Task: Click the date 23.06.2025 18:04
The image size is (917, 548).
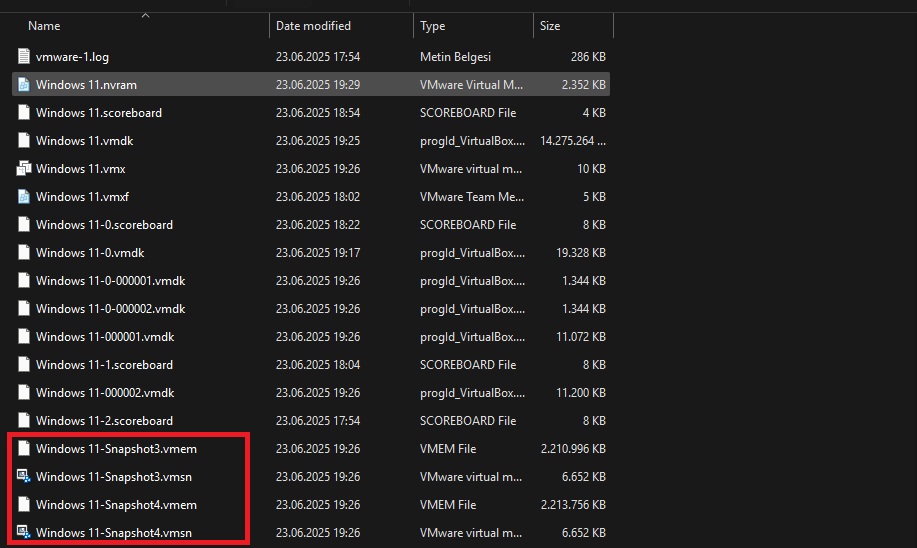Action: coord(318,365)
